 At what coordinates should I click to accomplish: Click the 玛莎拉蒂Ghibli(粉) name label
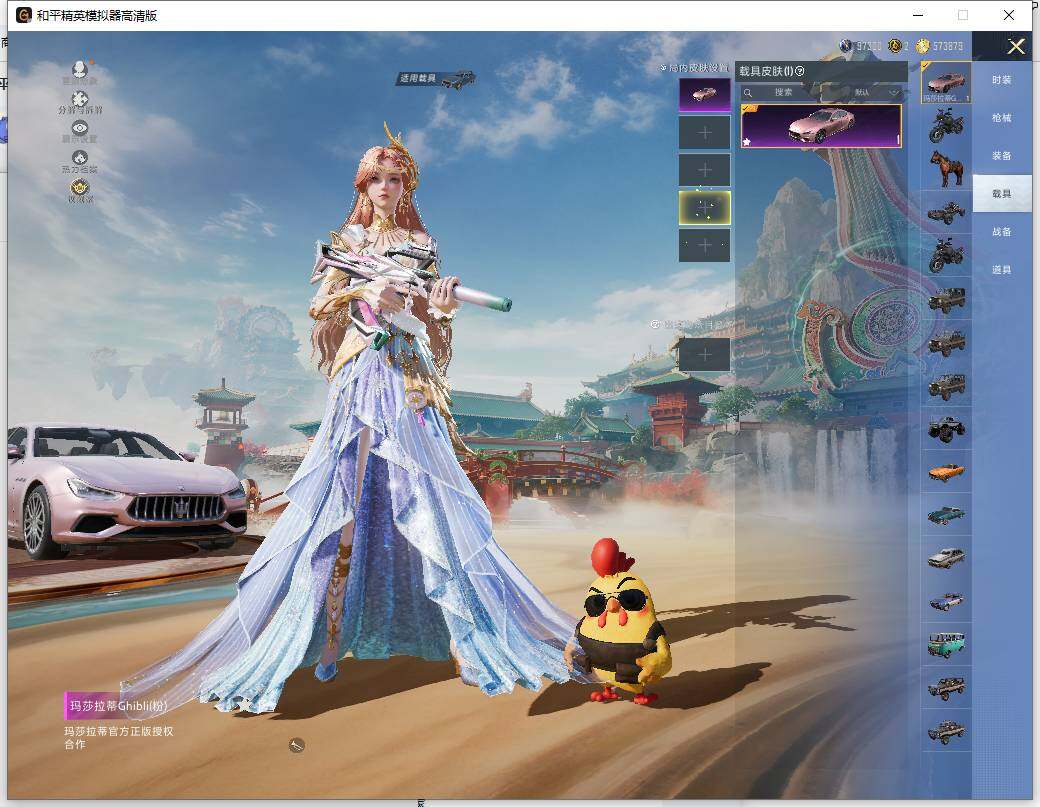(118, 706)
